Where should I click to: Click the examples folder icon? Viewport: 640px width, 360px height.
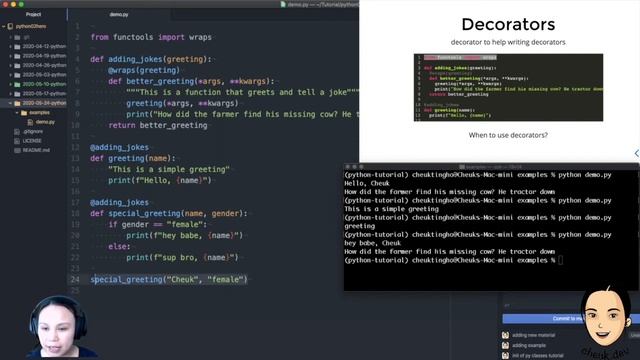(24, 113)
